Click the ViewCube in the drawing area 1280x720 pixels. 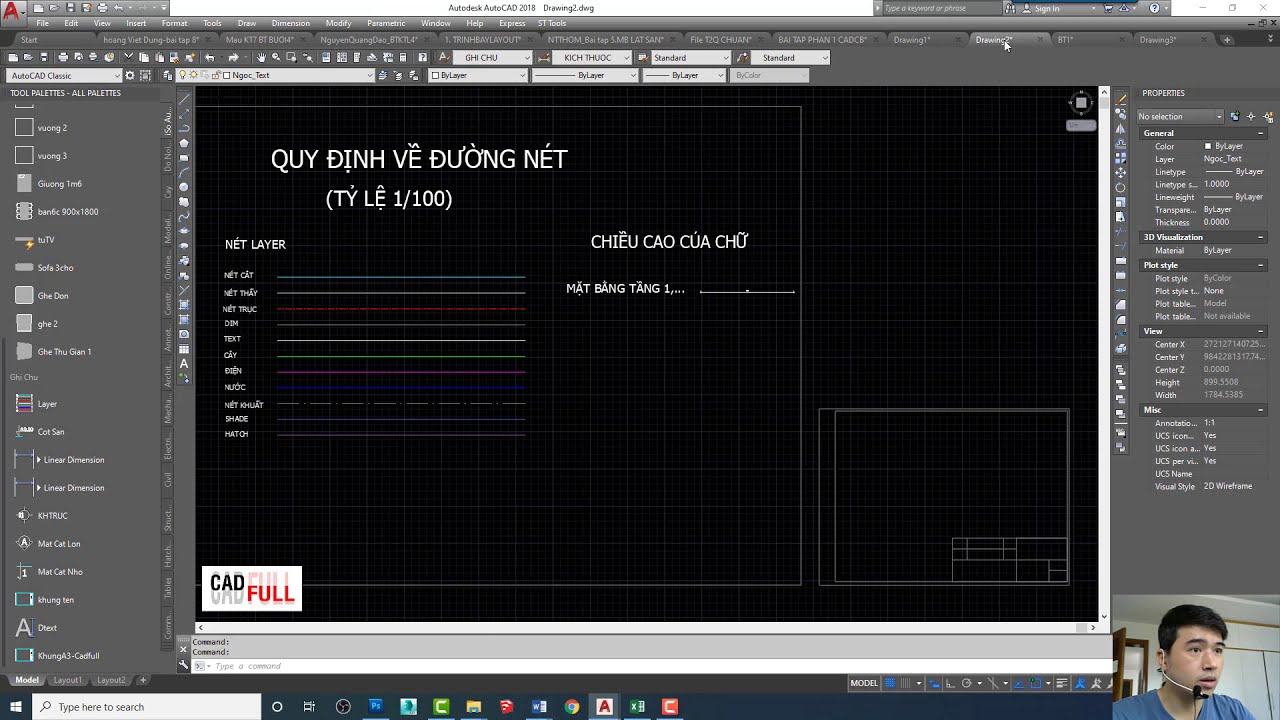[x=1081, y=103]
